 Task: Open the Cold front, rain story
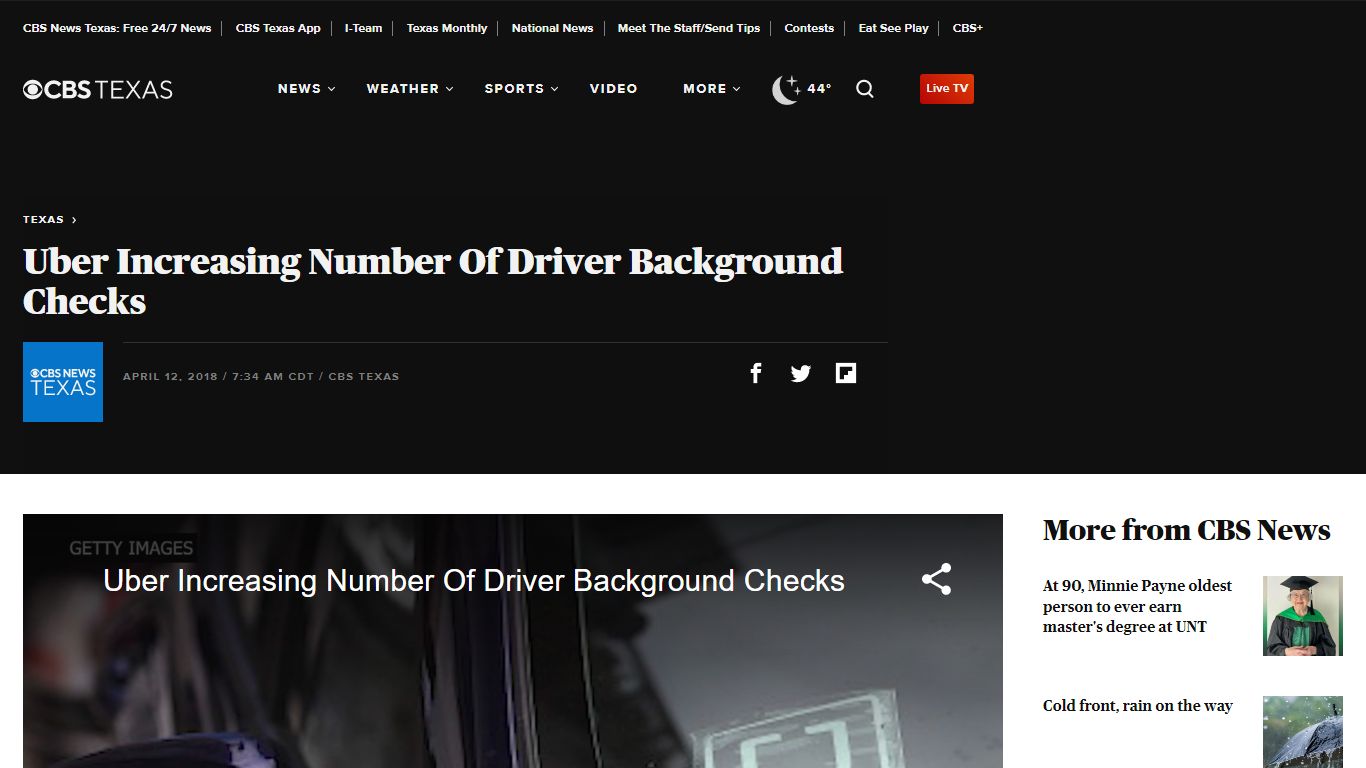(1138, 706)
